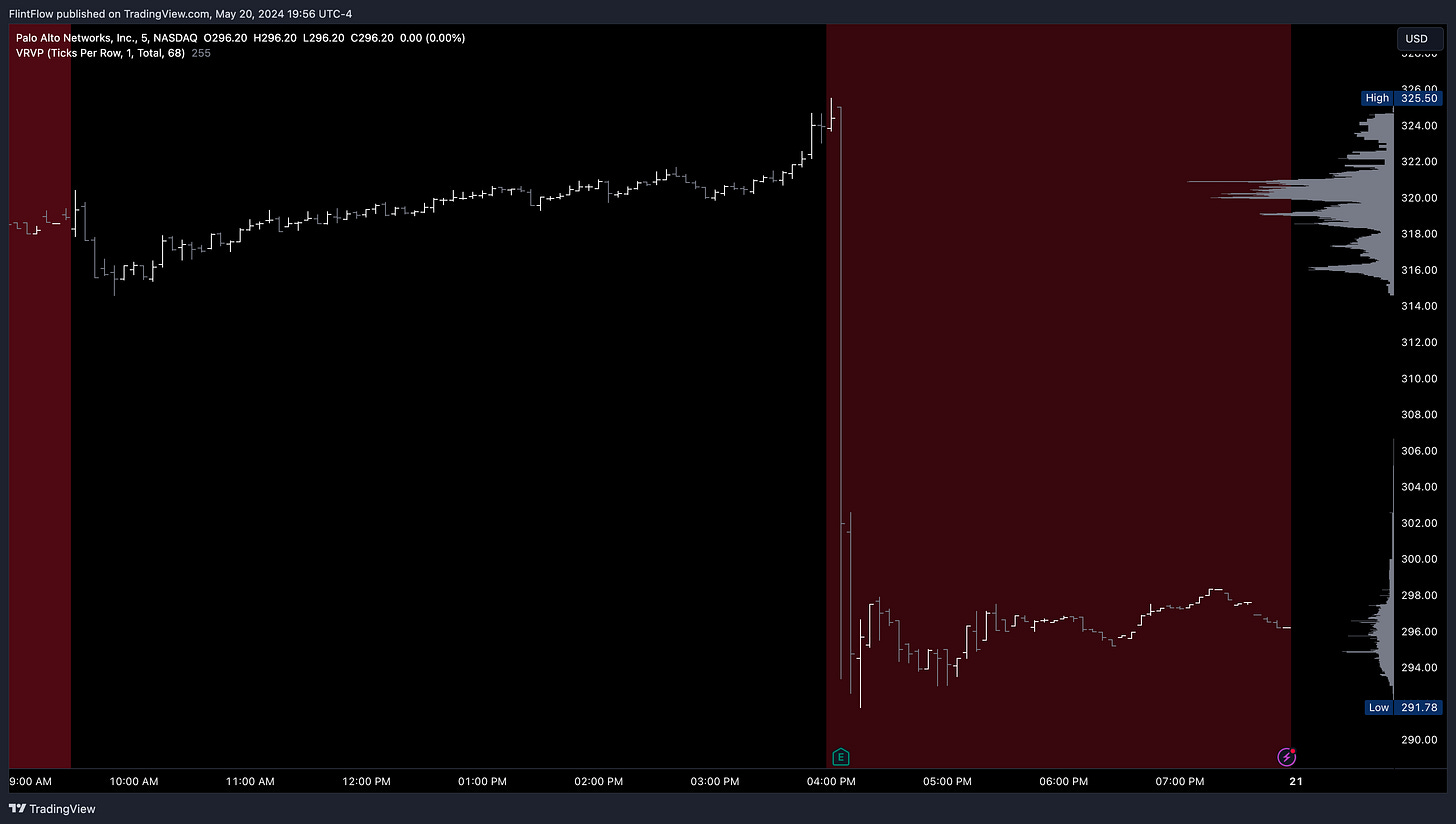Click the Low 291.78 price label
1456x824 pixels.
1402,707
